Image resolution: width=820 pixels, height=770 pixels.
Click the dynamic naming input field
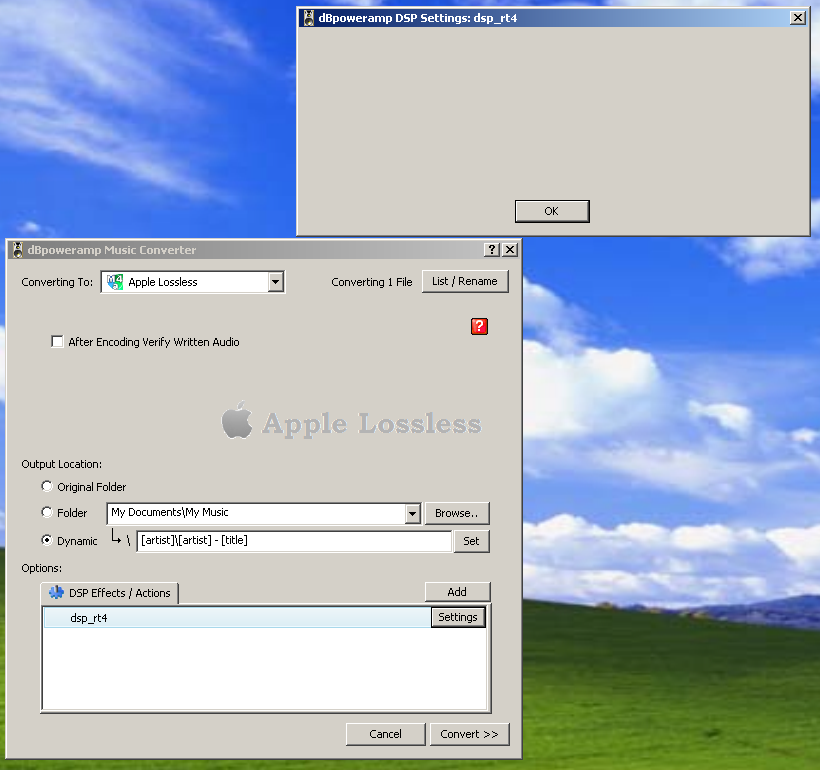point(294,541)
